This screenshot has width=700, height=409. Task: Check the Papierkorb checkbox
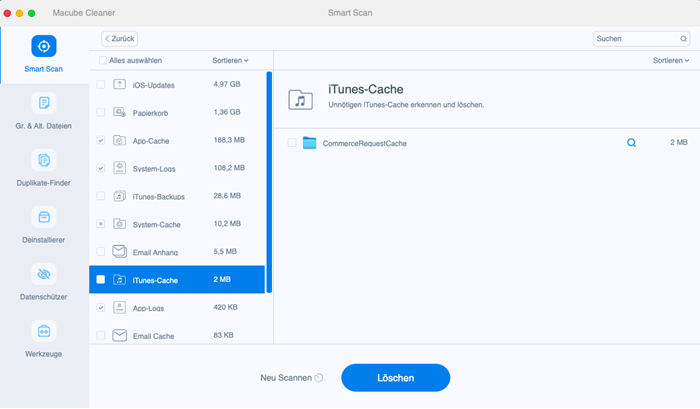101,112
